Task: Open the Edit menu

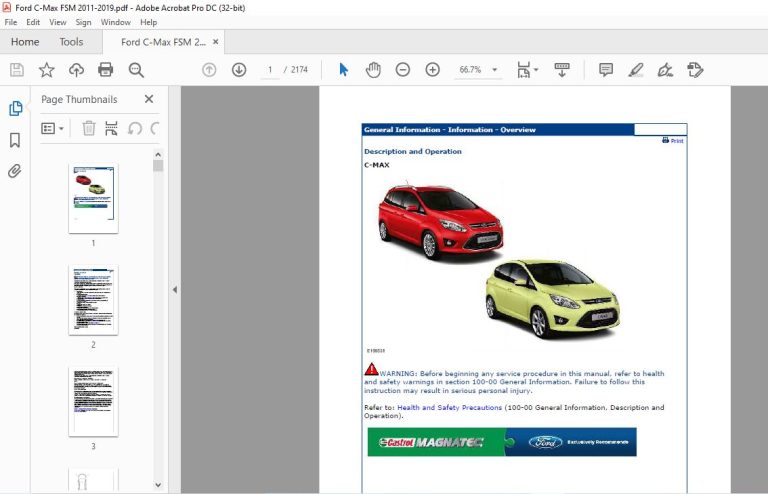Action: point(33,22)
